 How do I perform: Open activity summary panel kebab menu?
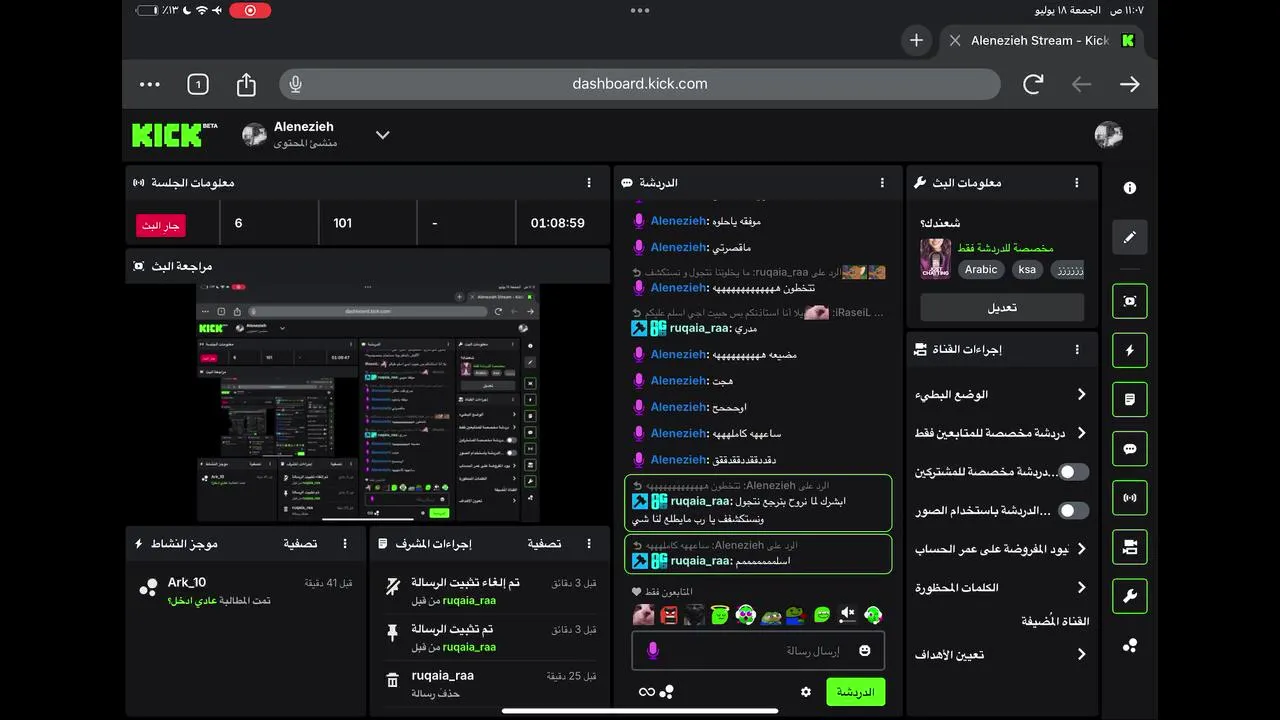(345, 543)
